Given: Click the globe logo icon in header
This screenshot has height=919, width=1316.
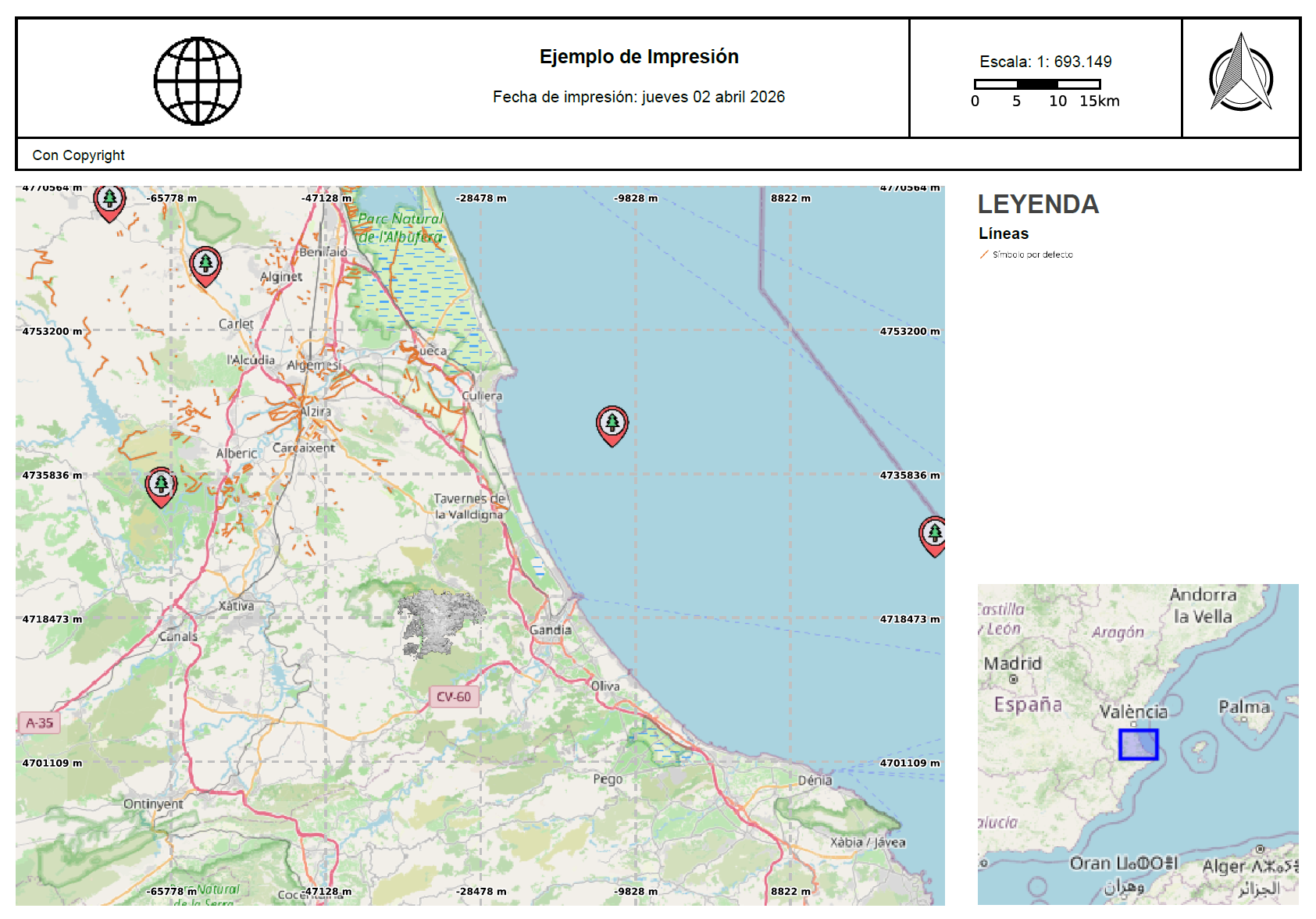Looking at the screenshot, I should [198, 80].
